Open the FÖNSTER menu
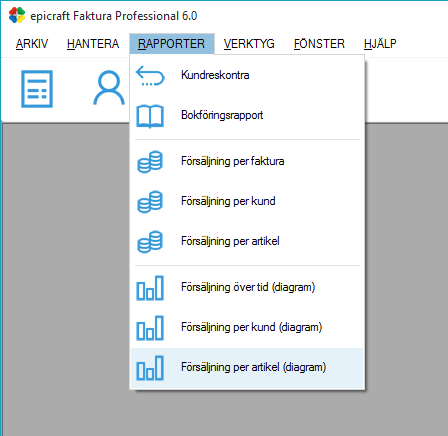448x436 pixels. [x=319, y=44]
